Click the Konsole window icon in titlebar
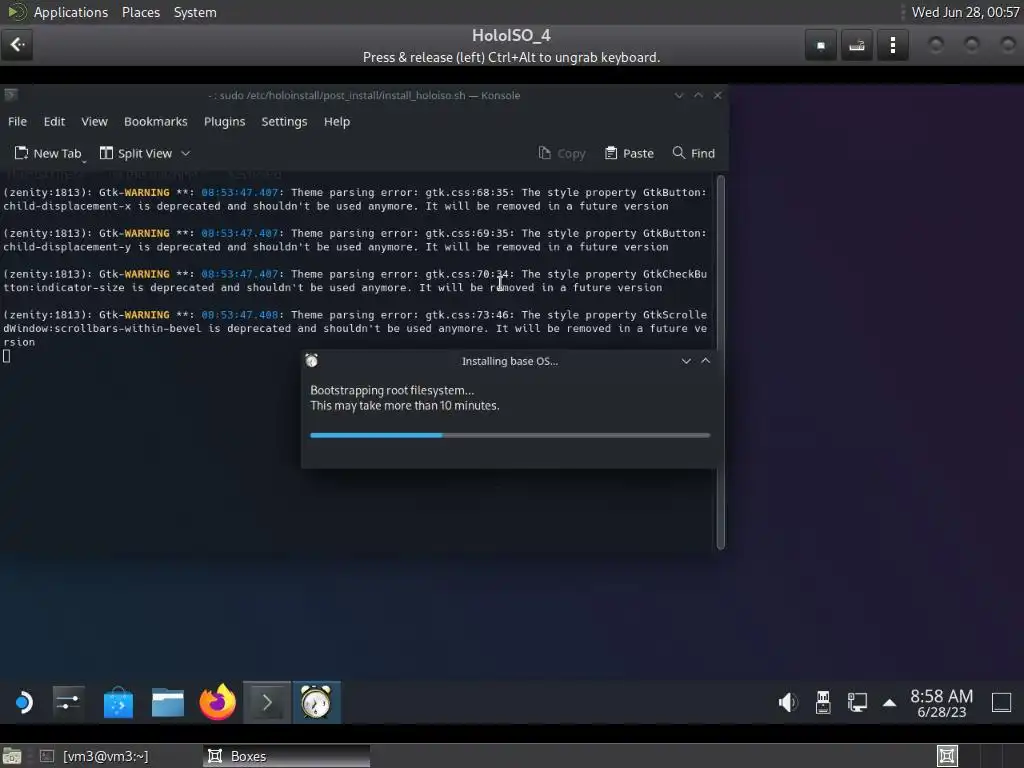 point(10,95)
